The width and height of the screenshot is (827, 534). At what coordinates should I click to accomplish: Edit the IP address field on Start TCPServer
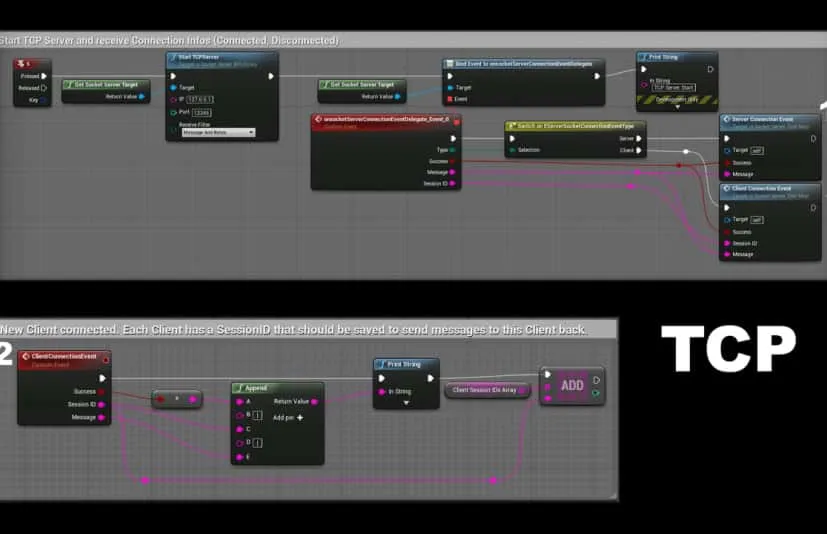point(200,99)
